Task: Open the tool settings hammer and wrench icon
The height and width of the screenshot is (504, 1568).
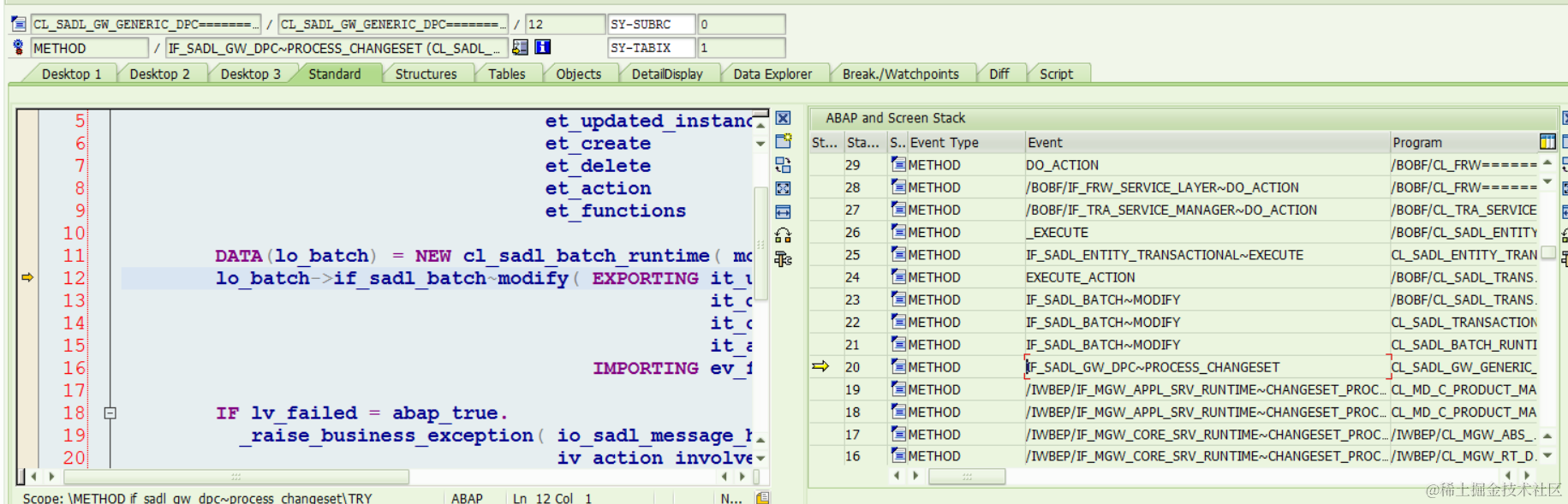Action: (x=783, y=258)
